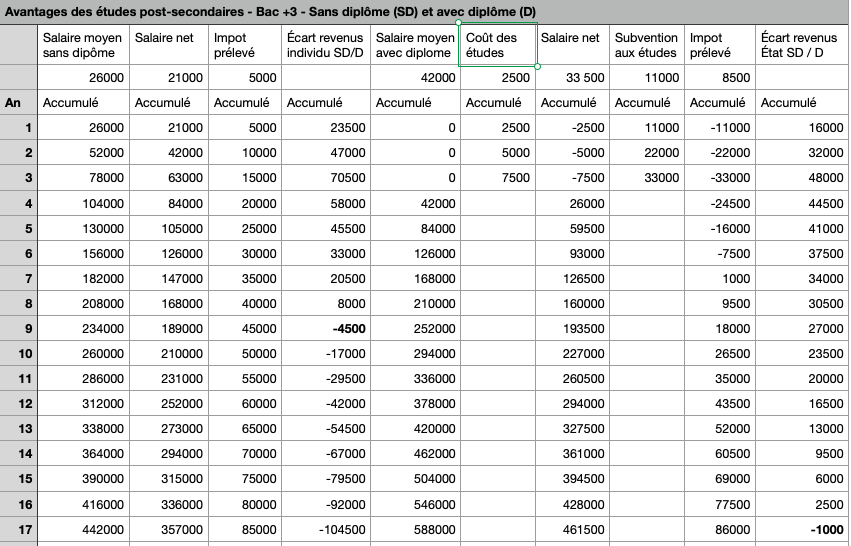Image resolution: width=851 pixels, height=546 pixels.
Task: Select row header number 9
Action: [x=18, y=328]
